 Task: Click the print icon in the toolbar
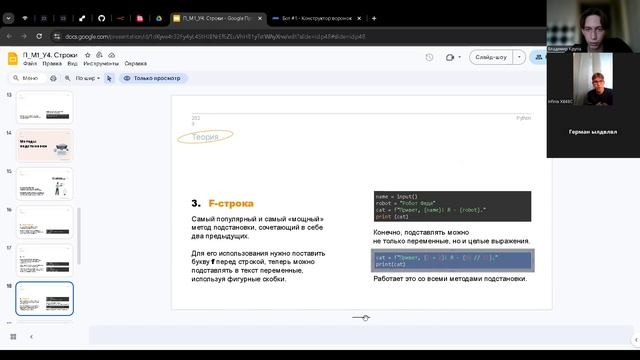coord(53,78)
